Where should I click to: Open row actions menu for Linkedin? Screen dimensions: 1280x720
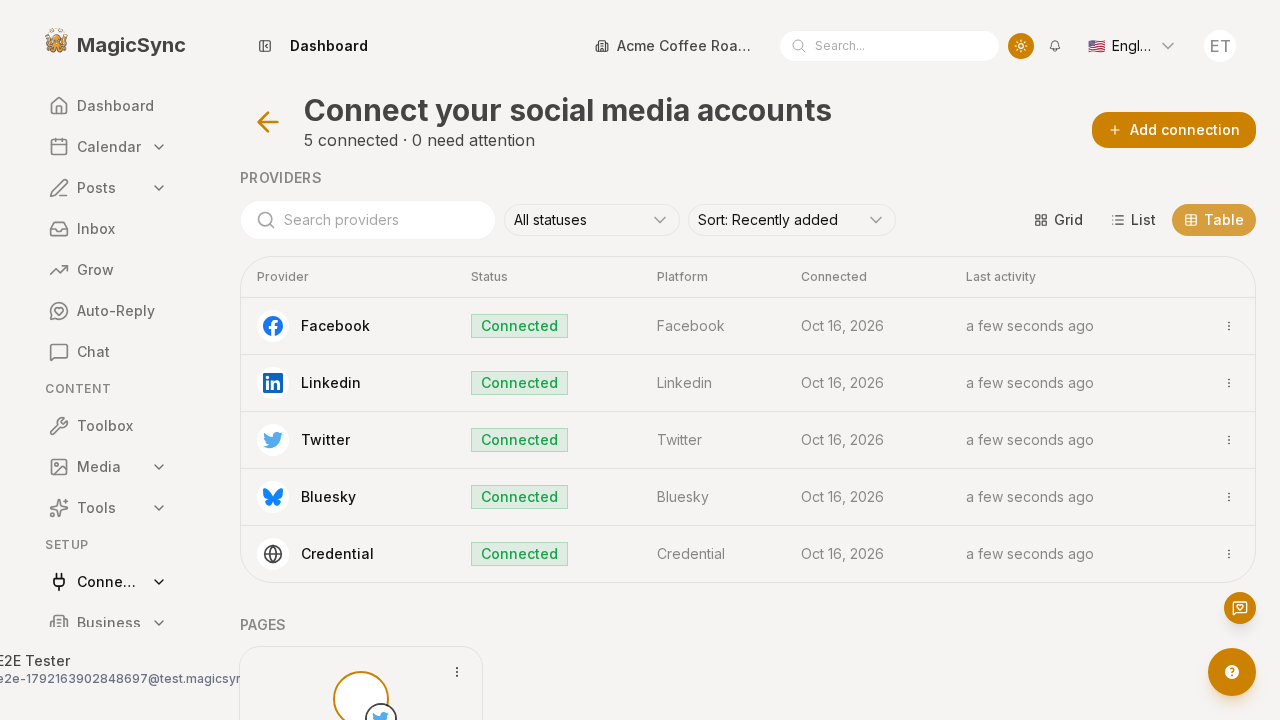coord(1229,383)
